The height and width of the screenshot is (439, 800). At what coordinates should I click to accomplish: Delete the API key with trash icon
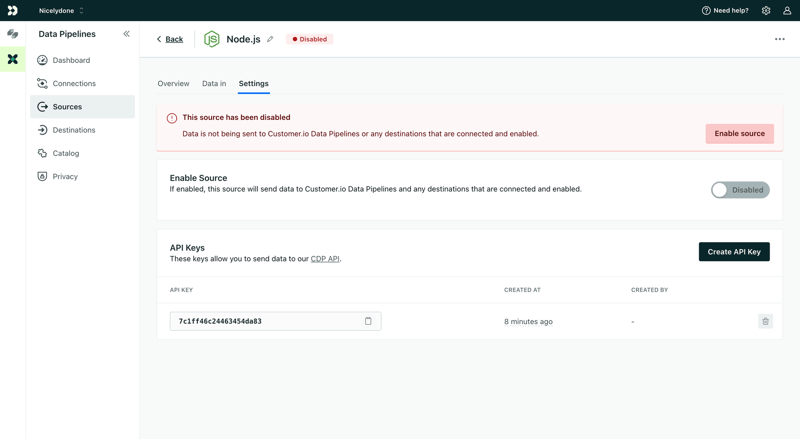point(765,321)
